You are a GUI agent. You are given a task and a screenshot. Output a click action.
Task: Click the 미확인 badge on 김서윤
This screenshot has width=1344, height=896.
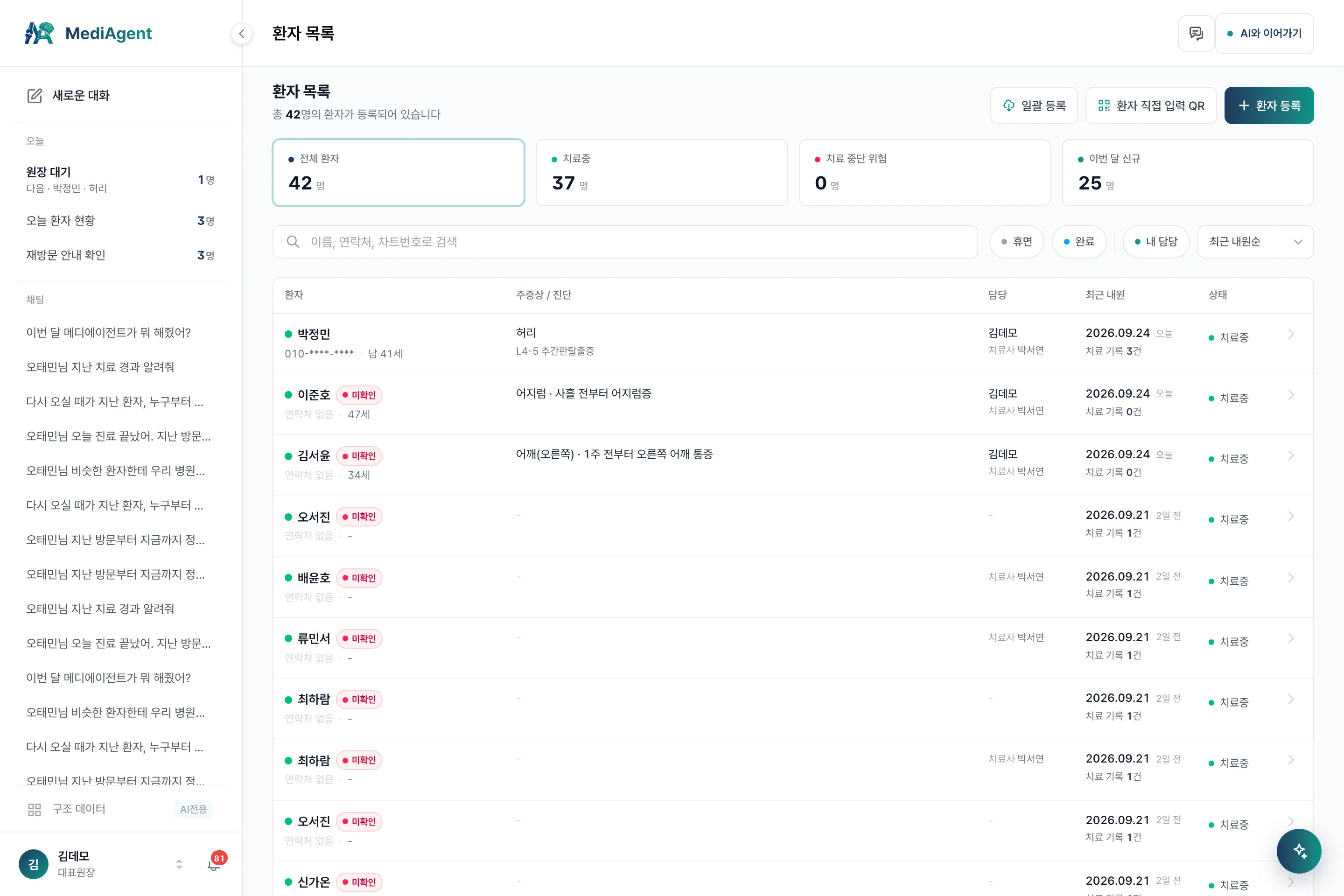[x=359, y=455]
